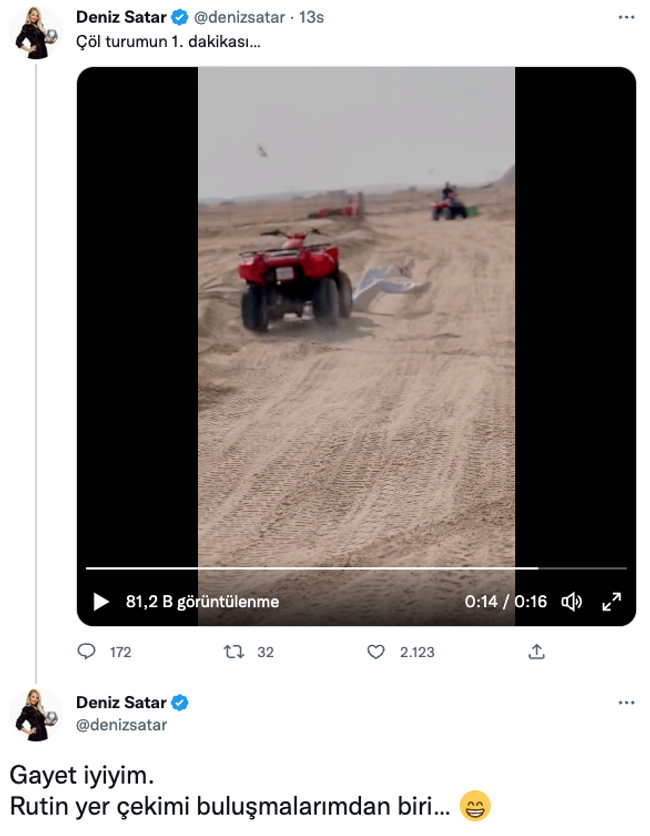Click the verified badge on first tweet

point(180,17)
